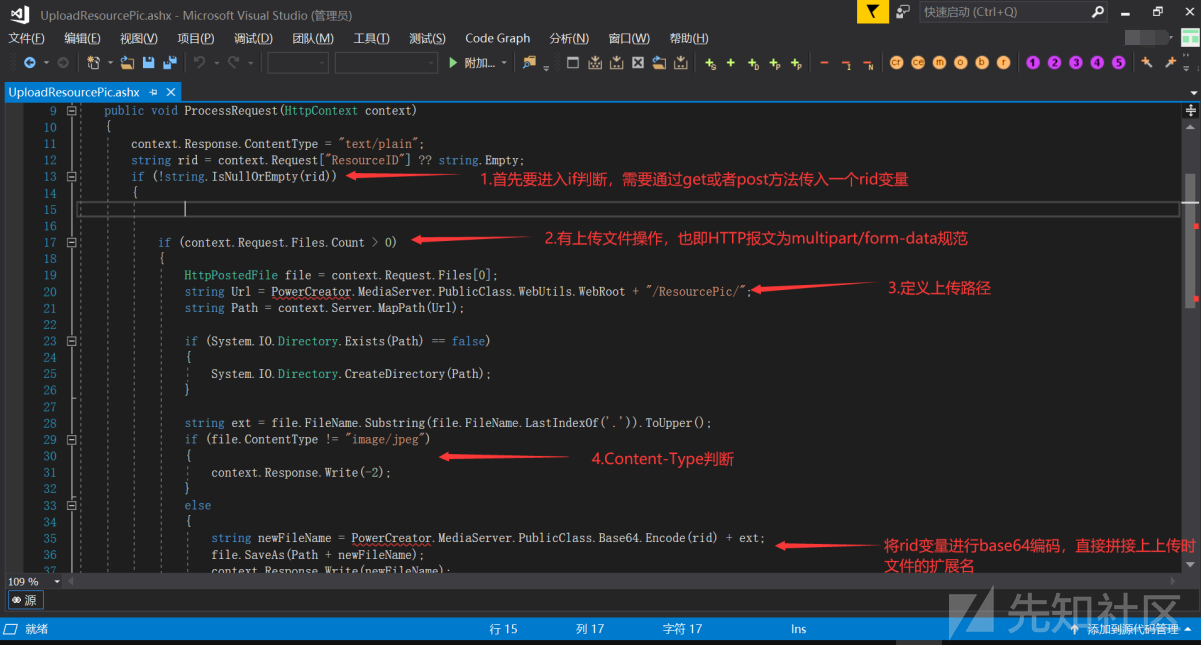Click the Undo arrow icon
The image size is (1201, 645).
[x=199, y=63]
